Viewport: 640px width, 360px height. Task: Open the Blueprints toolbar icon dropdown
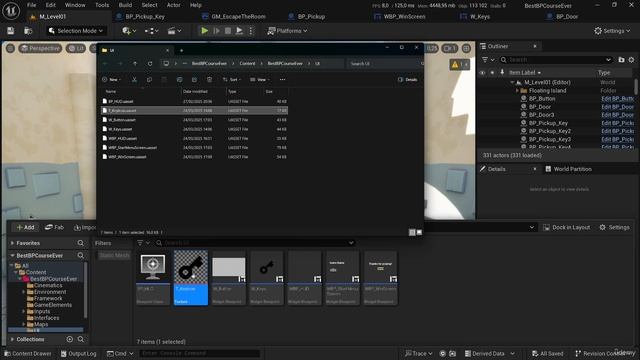tap(151, 31)
